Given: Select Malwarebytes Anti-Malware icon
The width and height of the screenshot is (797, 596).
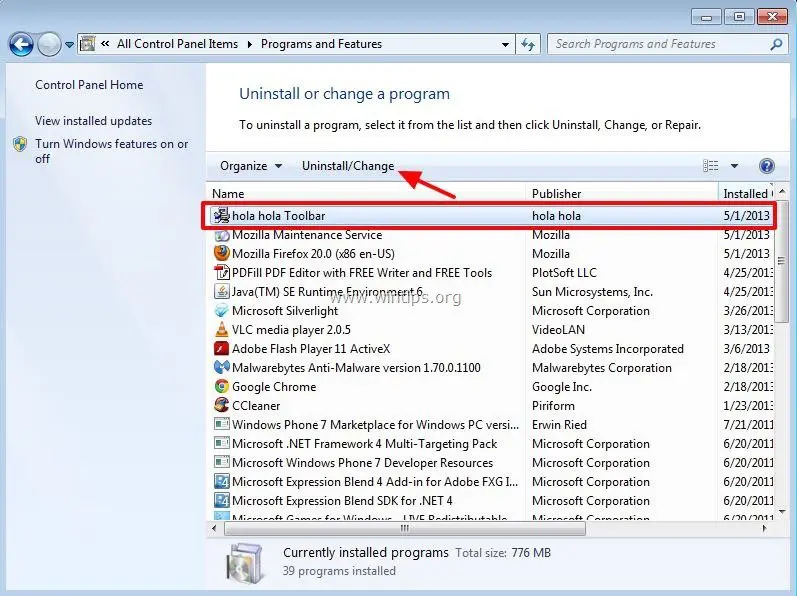Looking at the screenshot, I should tap(222, 367).
